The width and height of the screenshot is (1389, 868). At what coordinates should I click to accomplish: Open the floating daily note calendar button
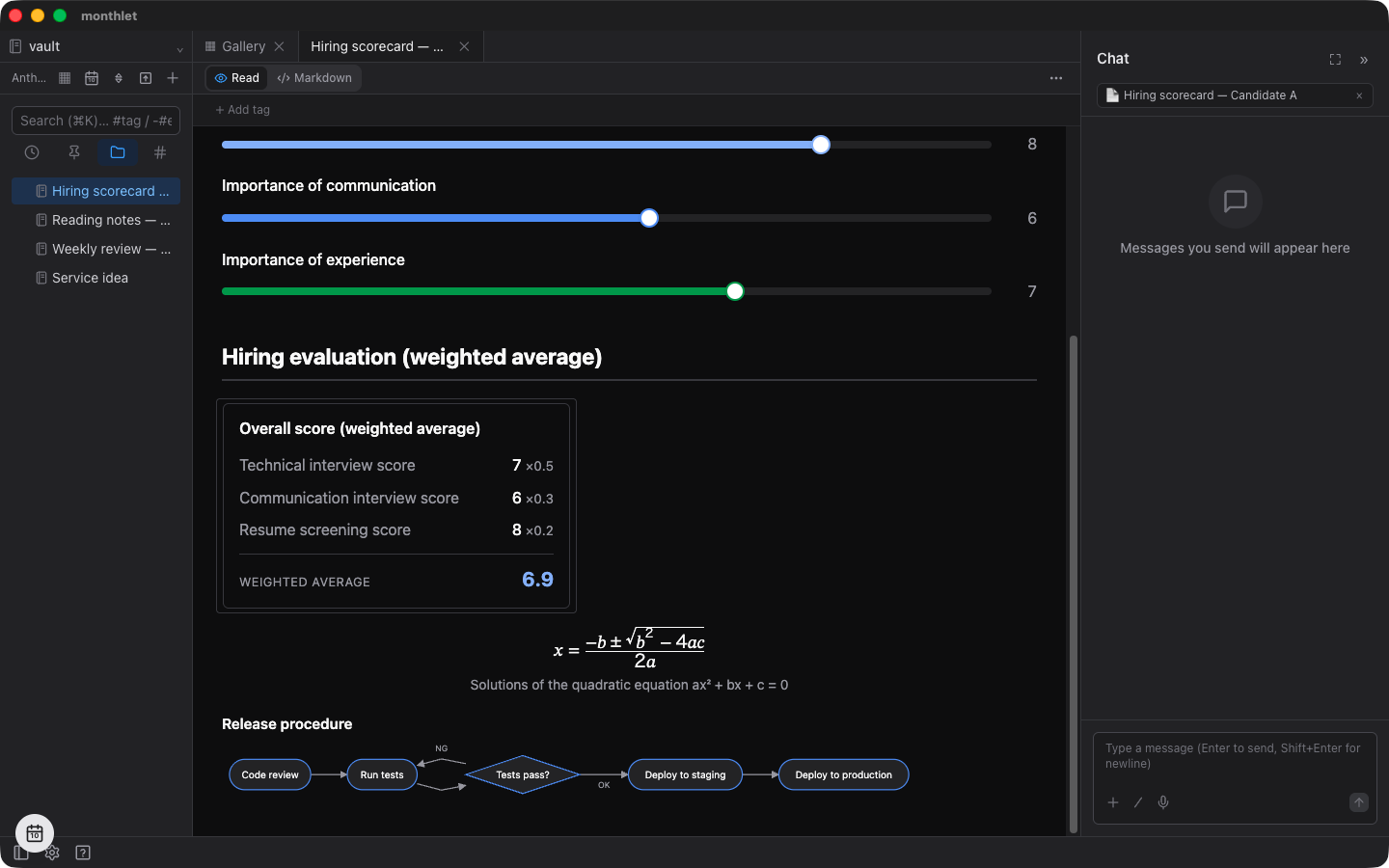[35, 833]
